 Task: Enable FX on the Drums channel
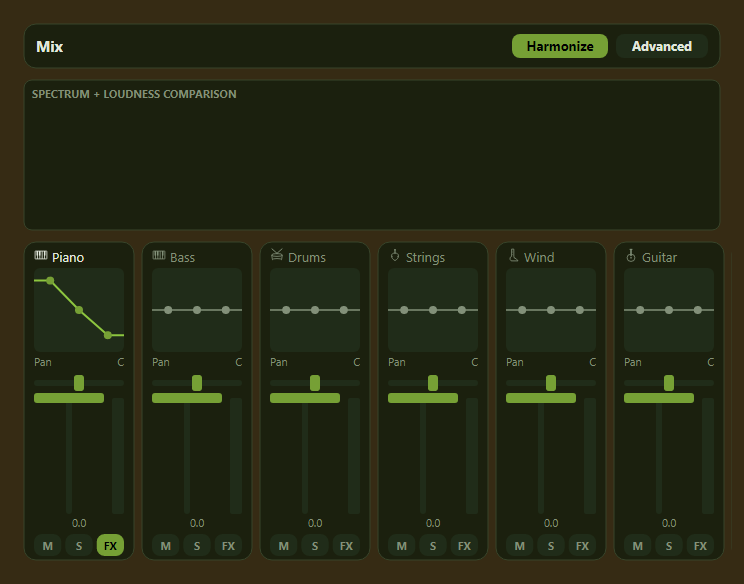point(346,546)
